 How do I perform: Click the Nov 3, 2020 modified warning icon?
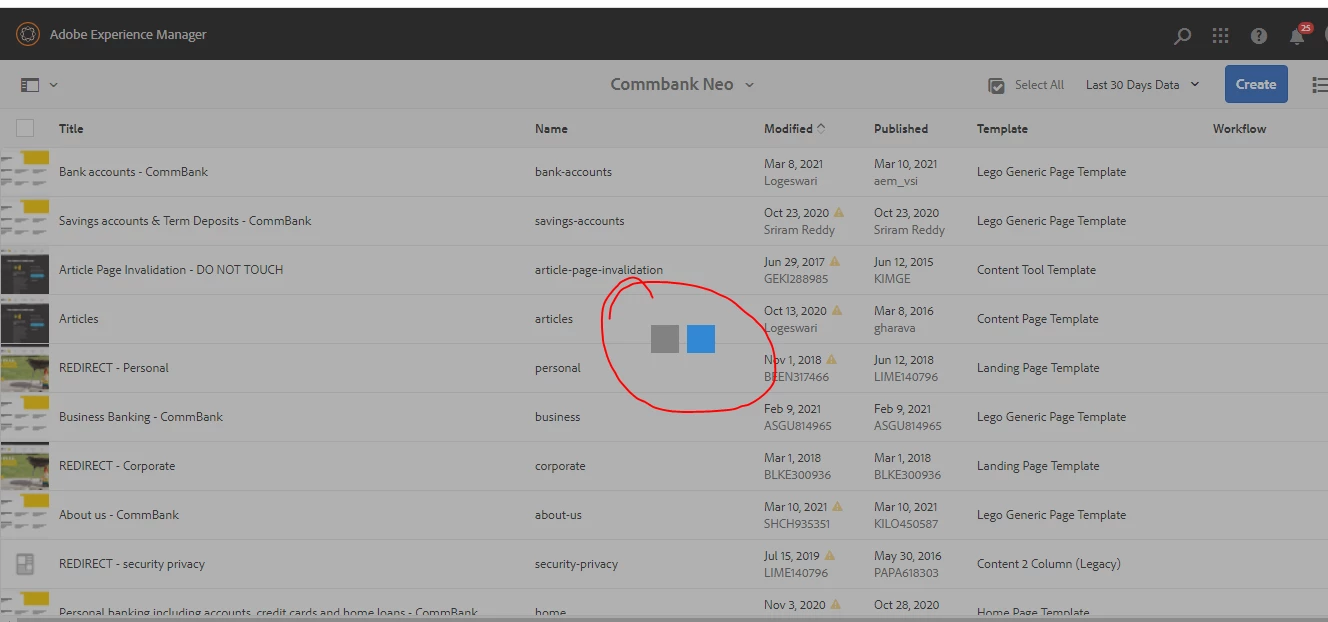pos(837,604)
